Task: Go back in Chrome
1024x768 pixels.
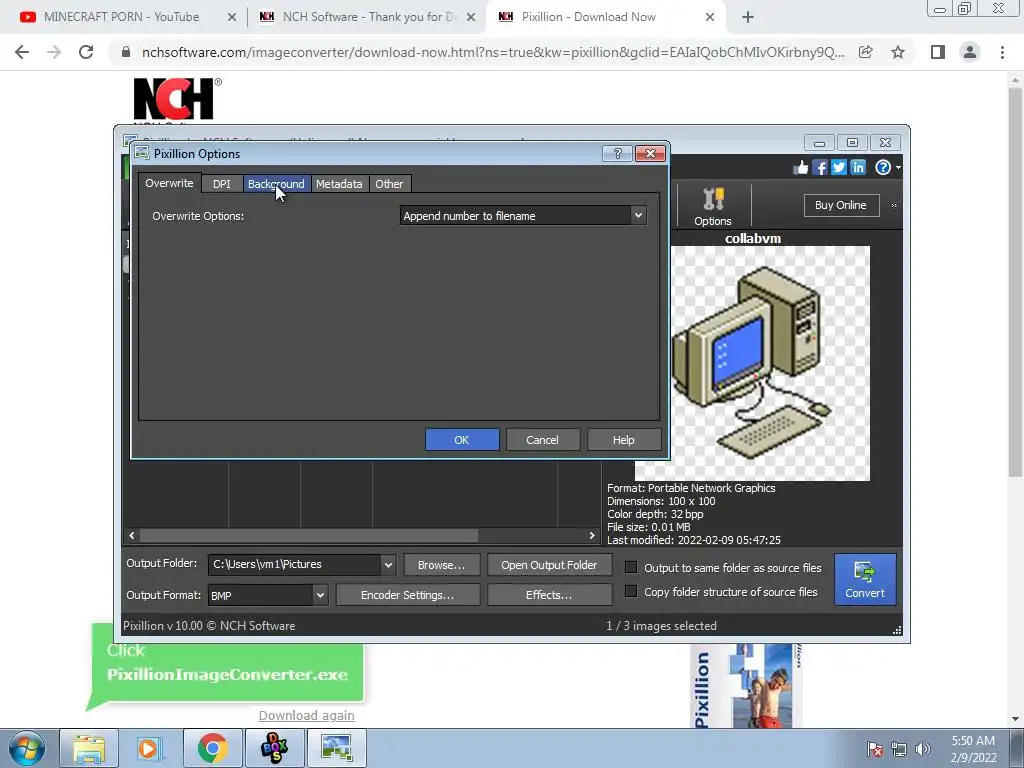Action: coord(22,52)
